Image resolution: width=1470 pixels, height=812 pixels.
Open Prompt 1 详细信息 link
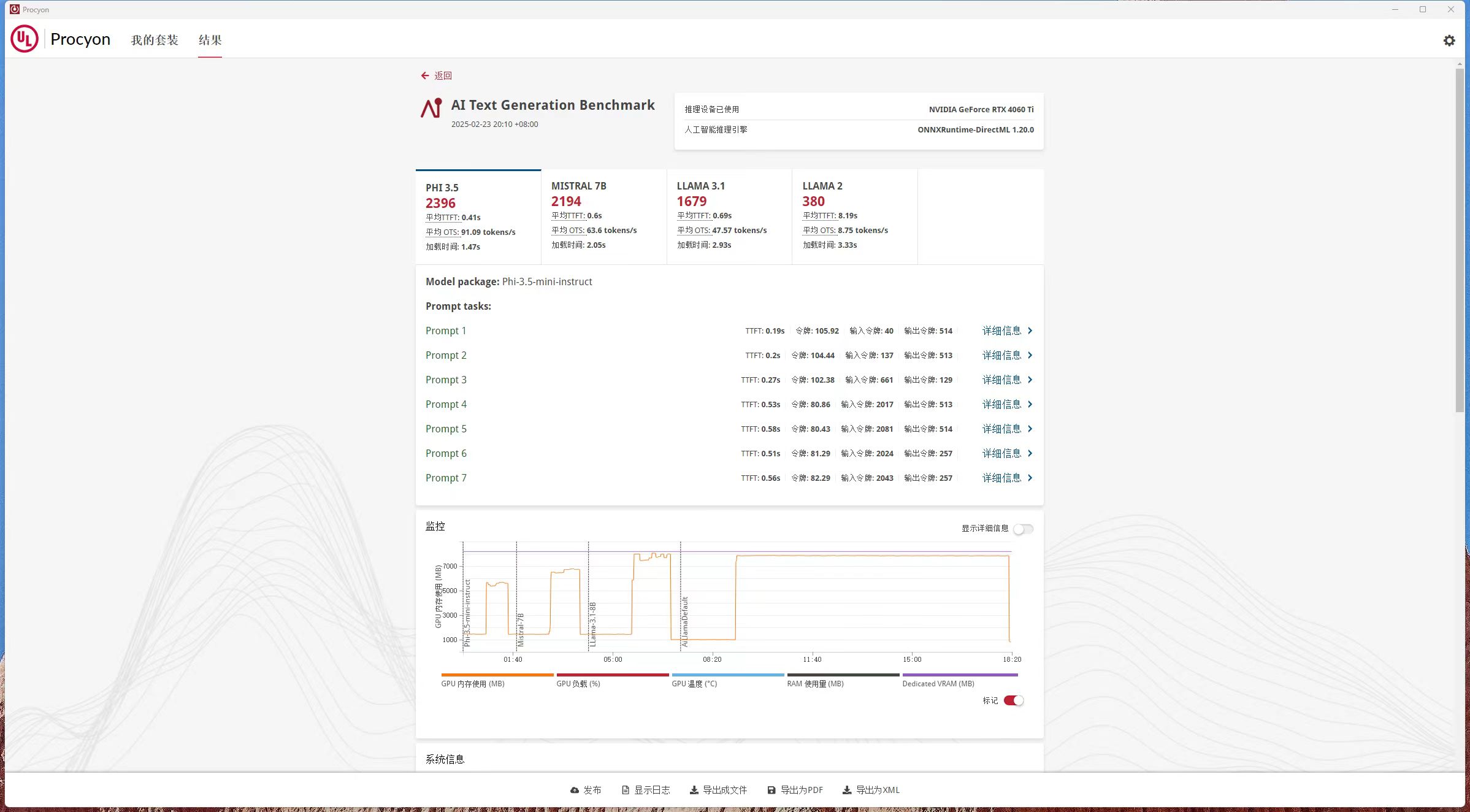[1002, 331]
